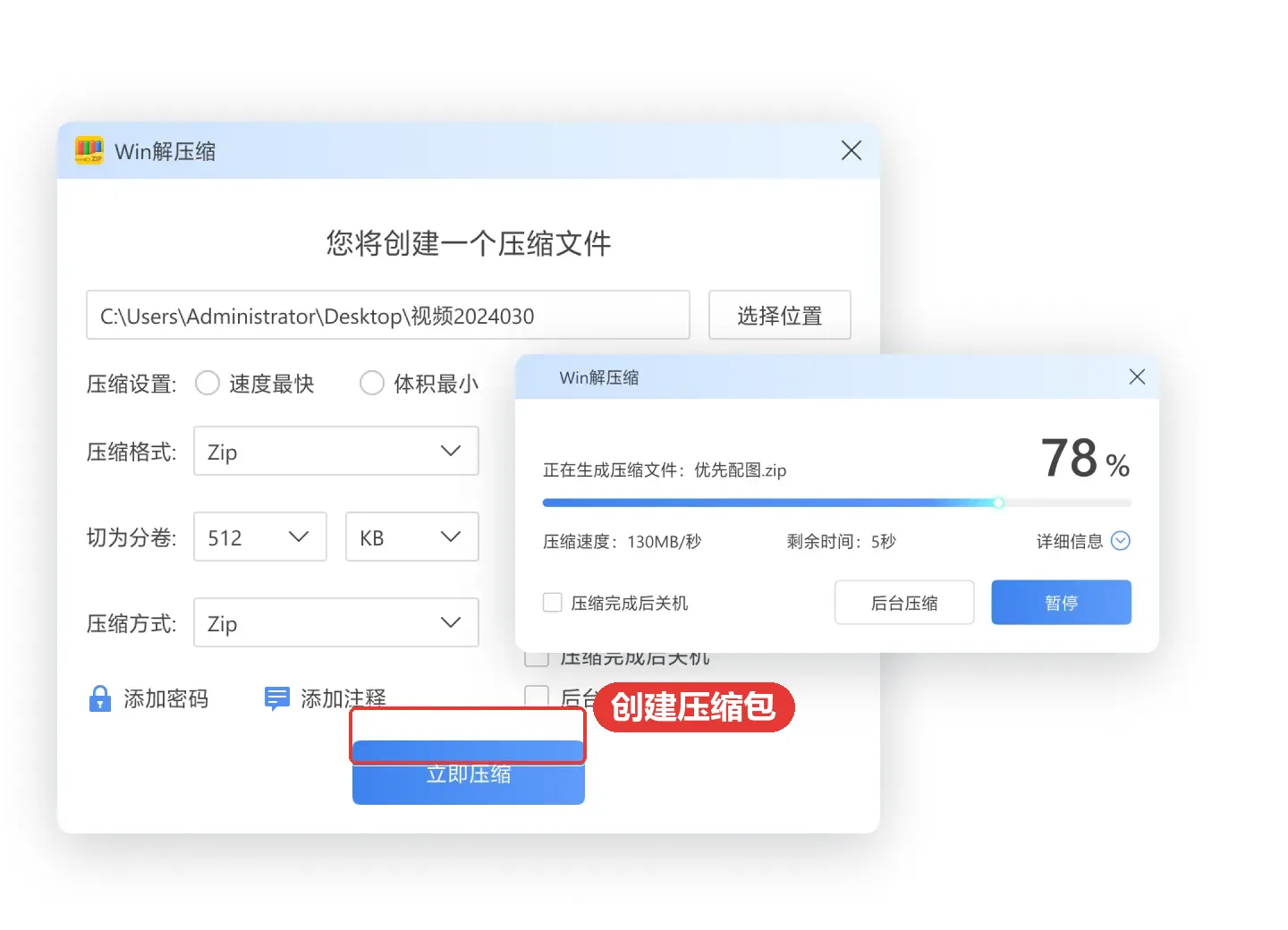This screenshot has width=1288, height=930.
Task: Click the compression progress bar
Action: point(837,503)
